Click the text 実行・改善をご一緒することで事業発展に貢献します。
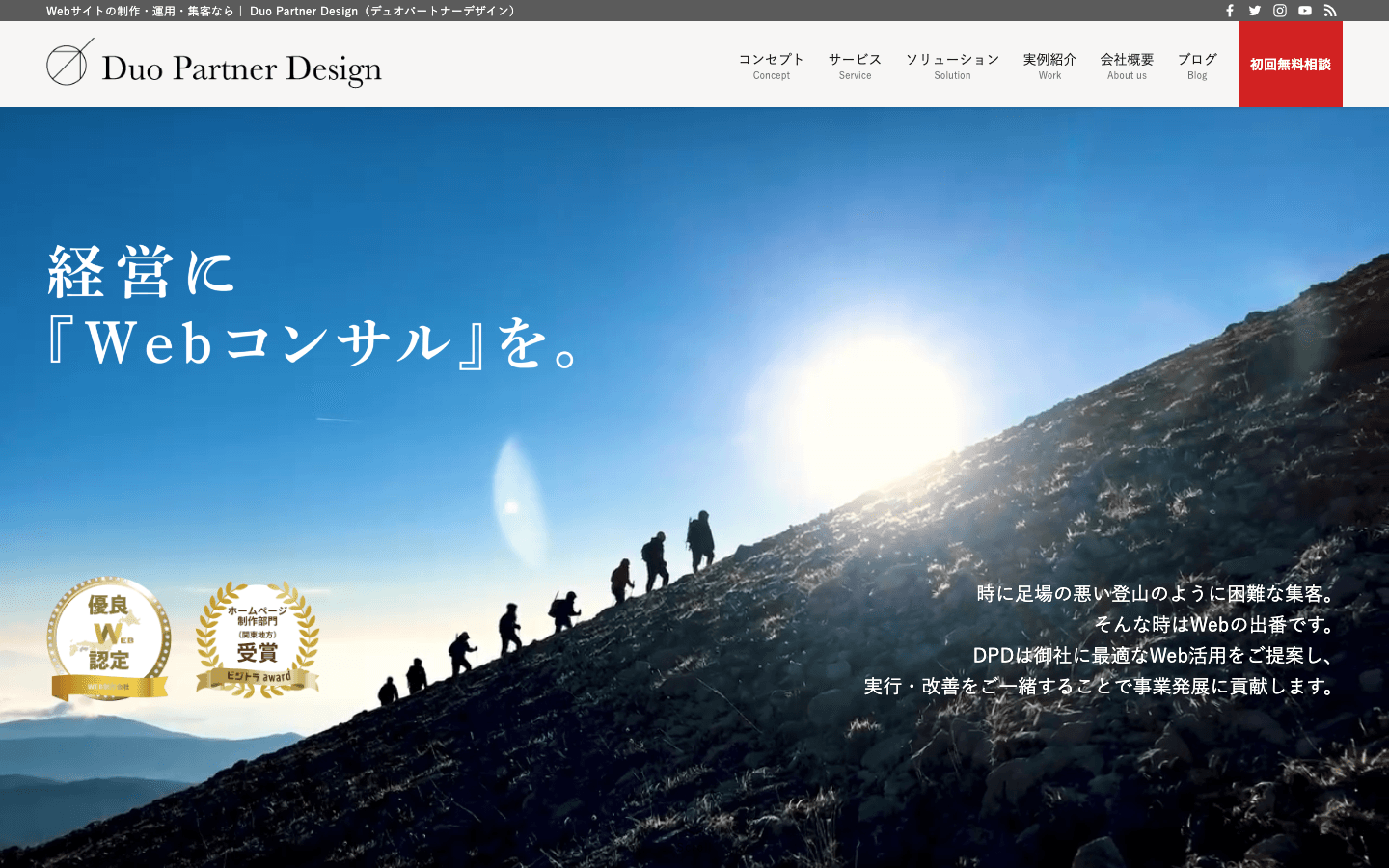Image resolution: width=1389 pixels, height=868 pixels. (x=1102, y=686)
